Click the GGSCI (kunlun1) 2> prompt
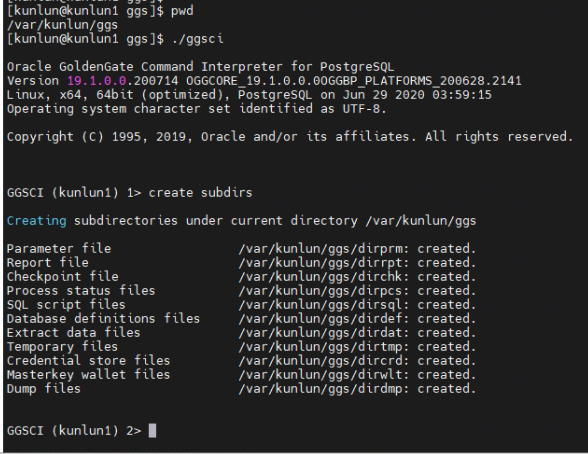The image size is (588, 454). (74, 430)
